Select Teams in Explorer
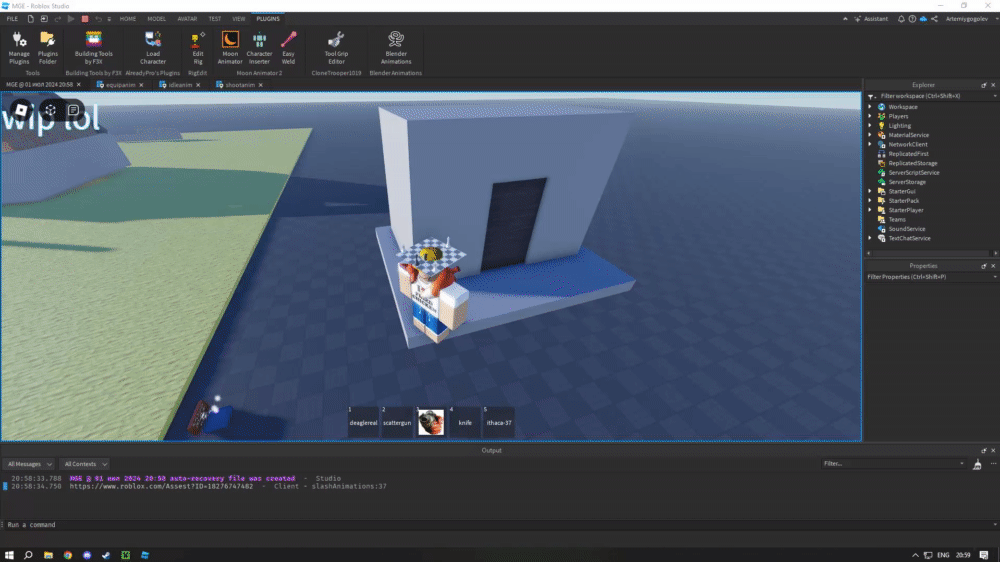The height and width of the screenshot is (562, 1000). coord(897,219)
